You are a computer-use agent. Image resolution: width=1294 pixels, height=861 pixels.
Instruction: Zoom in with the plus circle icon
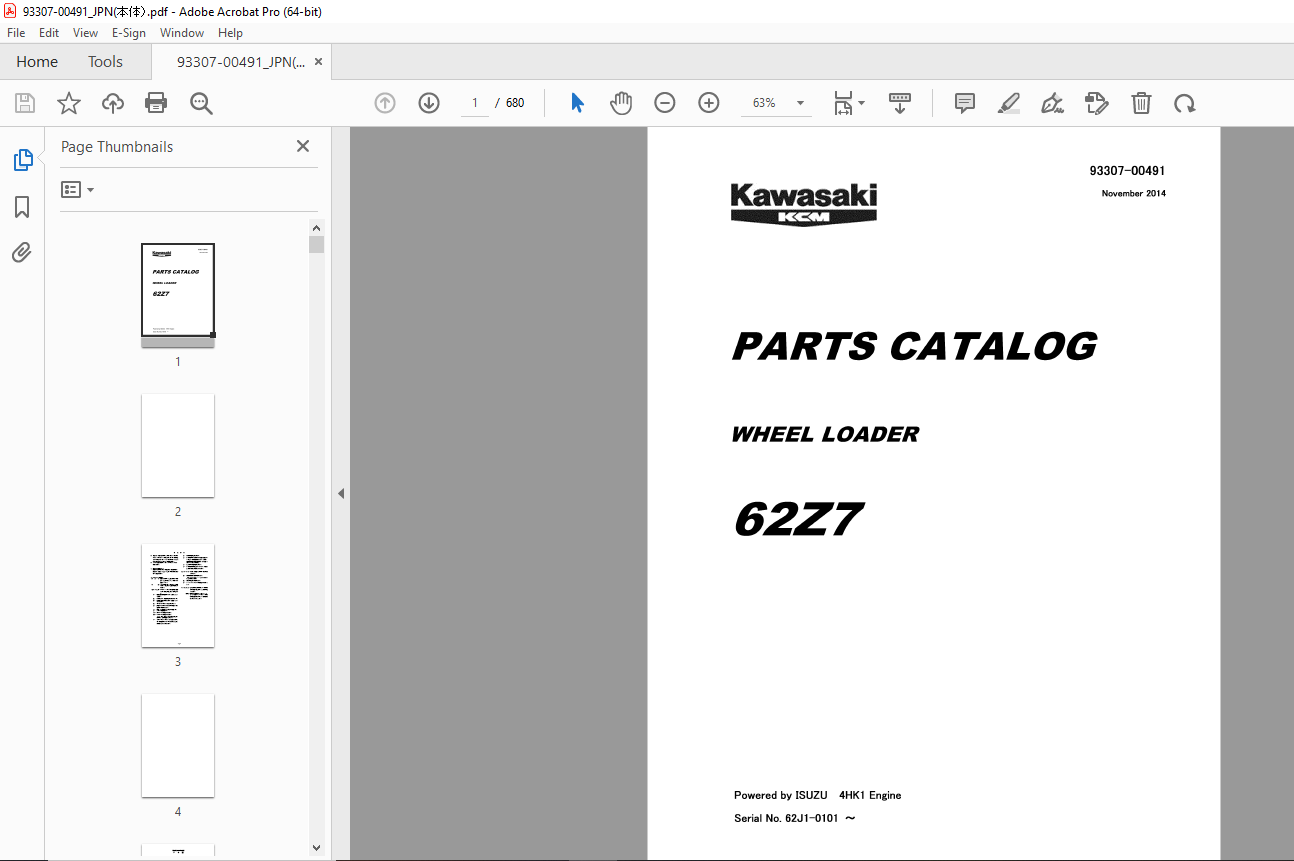pyautogui.click(x=709, y=103)
